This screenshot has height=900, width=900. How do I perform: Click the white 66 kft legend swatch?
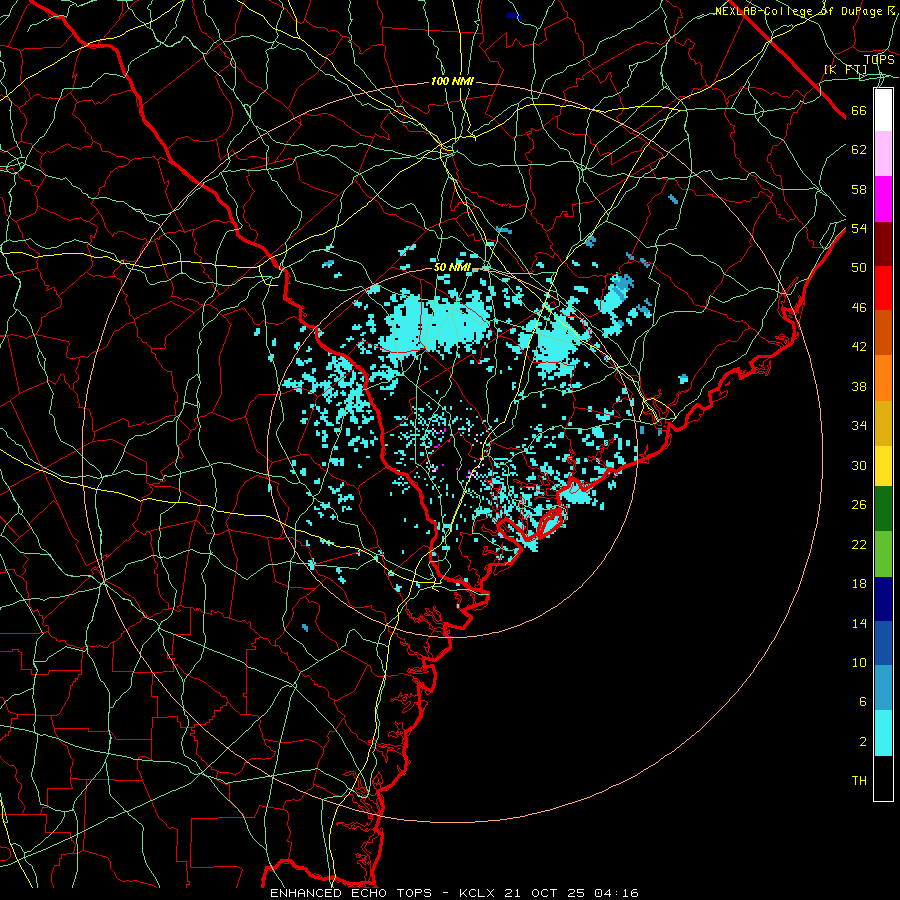tap(883, 110)
